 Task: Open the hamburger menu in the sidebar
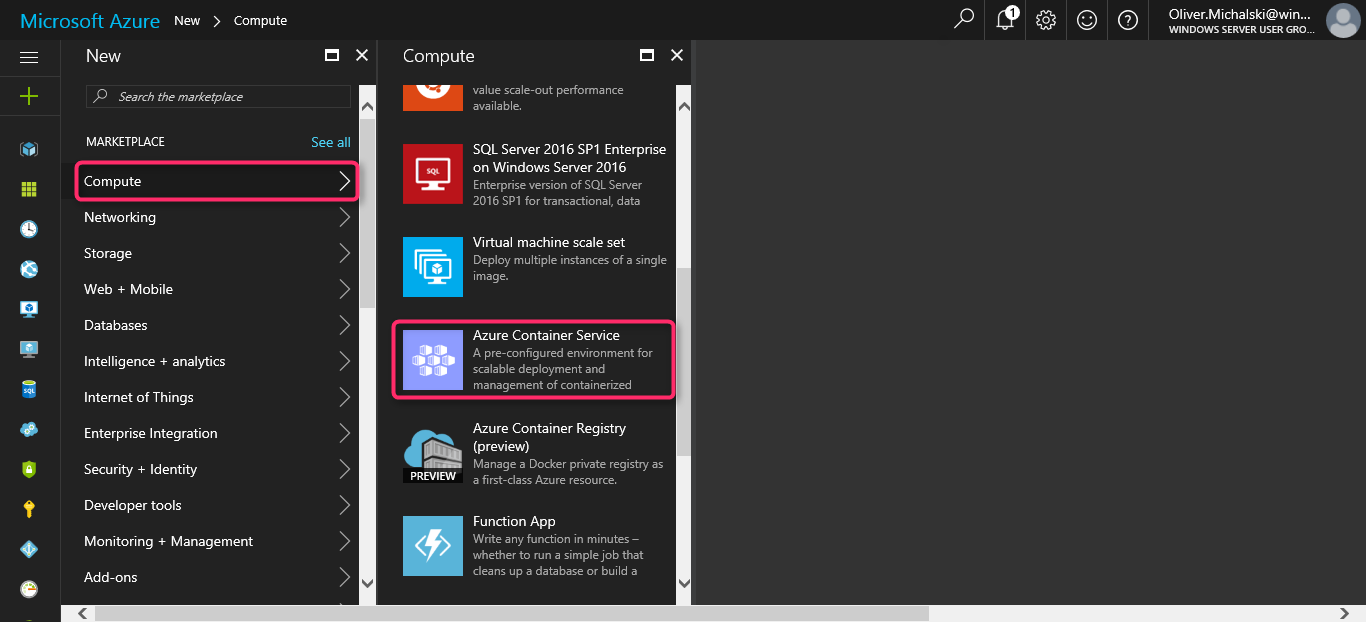coord(29,58)
